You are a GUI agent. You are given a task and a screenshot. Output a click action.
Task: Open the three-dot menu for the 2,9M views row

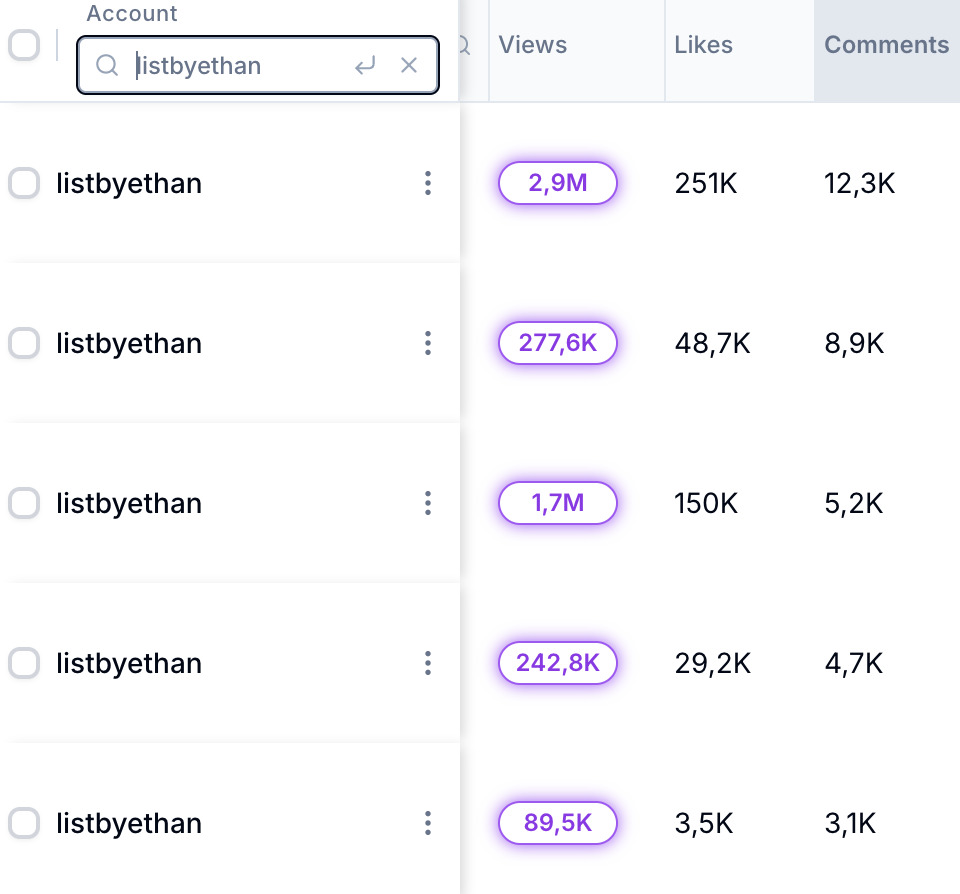(x=428, y=183)
